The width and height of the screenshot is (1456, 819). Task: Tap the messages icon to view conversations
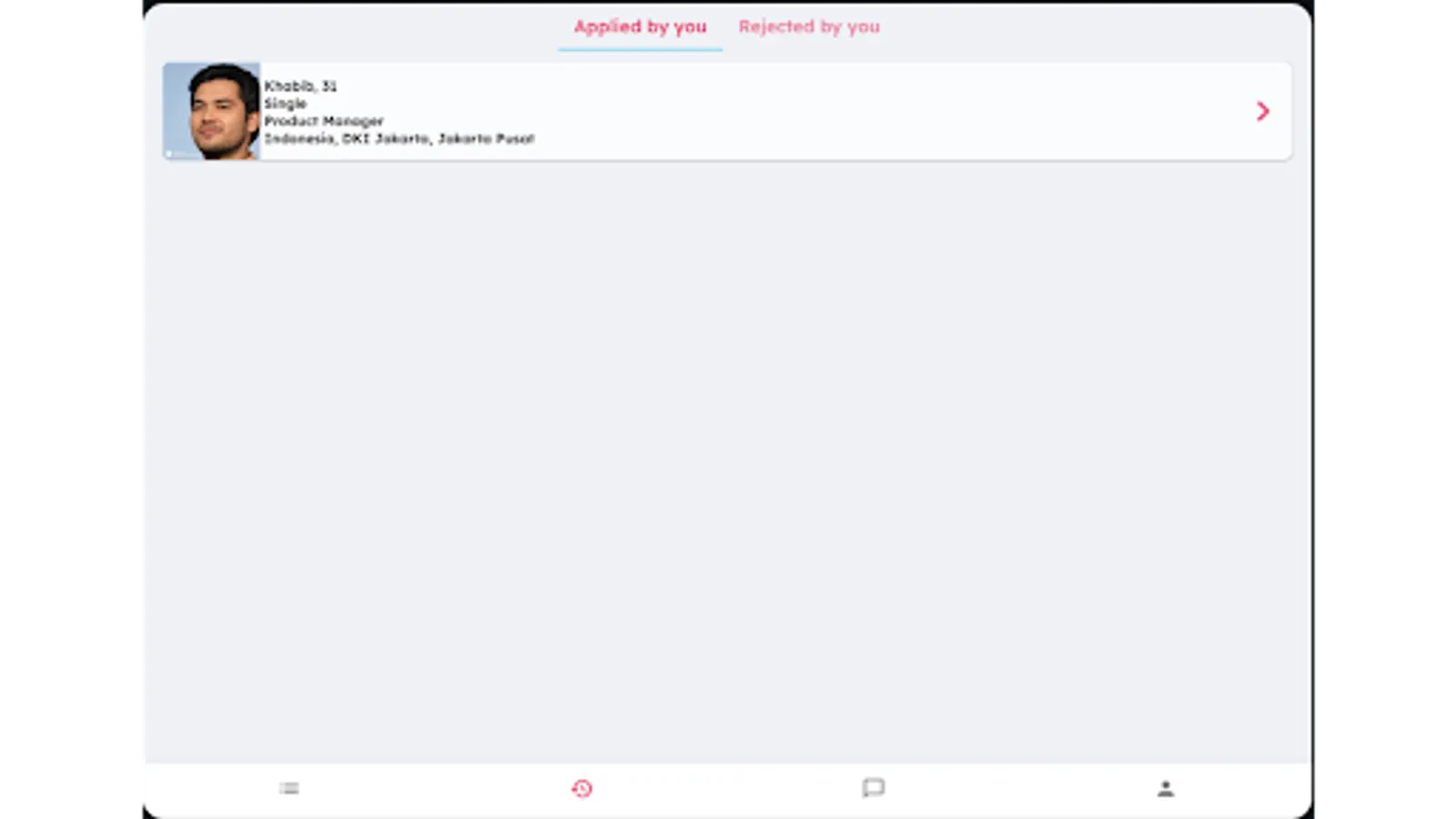pyautogui.click(x=875, y=790)
